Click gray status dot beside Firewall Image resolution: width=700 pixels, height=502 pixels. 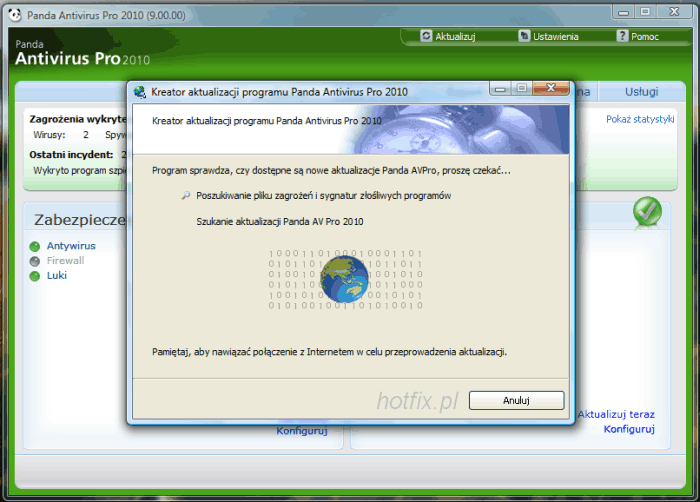[x=35, y=261]
